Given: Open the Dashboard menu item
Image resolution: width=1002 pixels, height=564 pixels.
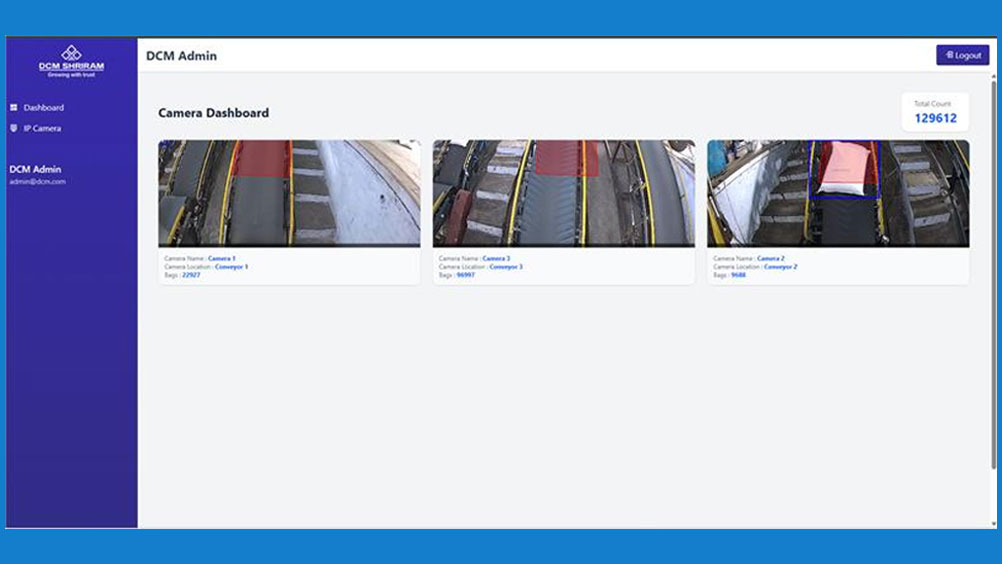Looking at the screenshot, I should pos(43,107).
